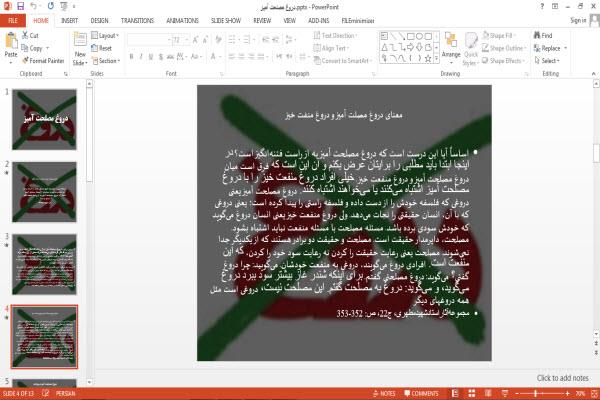600x400 pixels.
Task: Open the Text Direction dropdown
Action: tap(336, 35)
